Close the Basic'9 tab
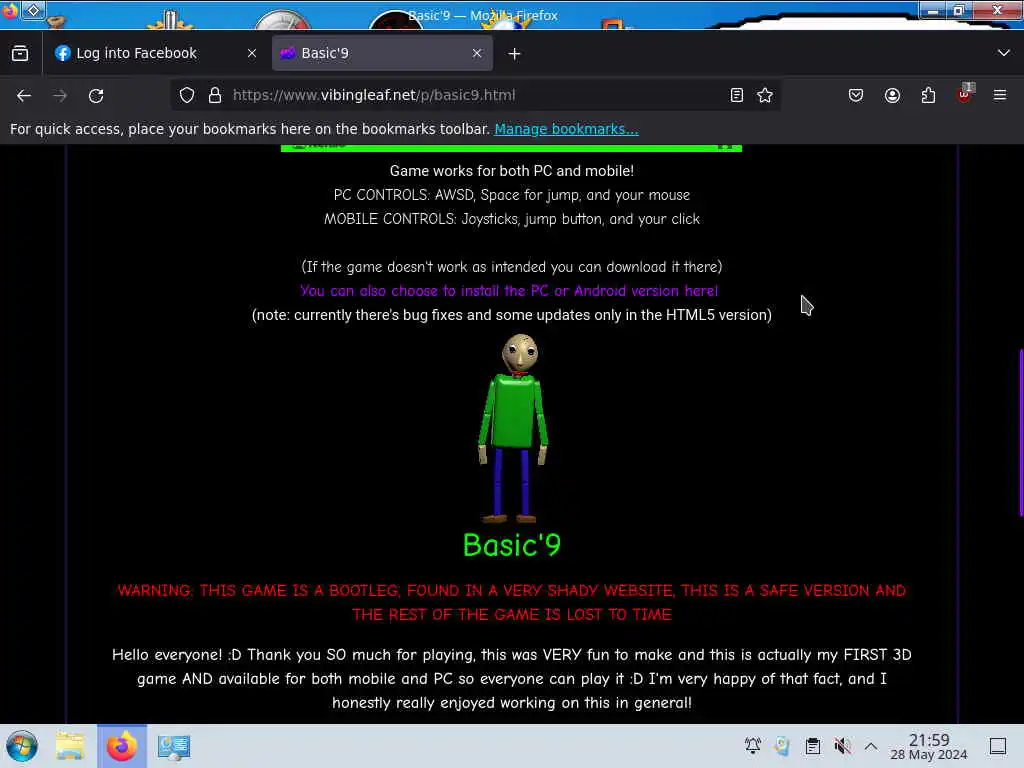The image size is (1024, 768). coord(477,54)
